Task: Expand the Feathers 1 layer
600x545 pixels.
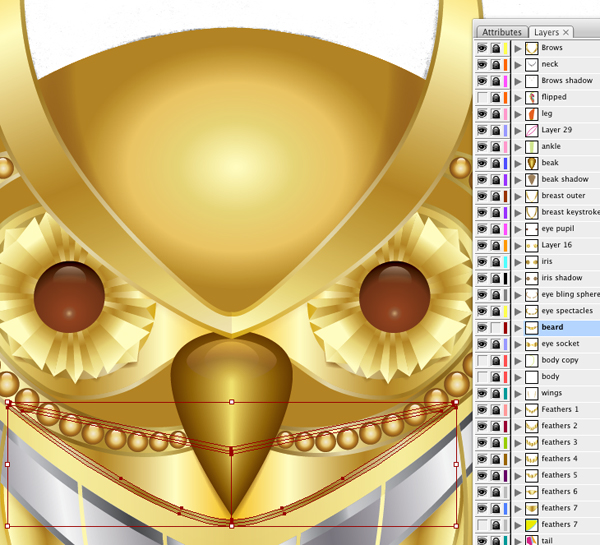Action: (x=518, y=410)
